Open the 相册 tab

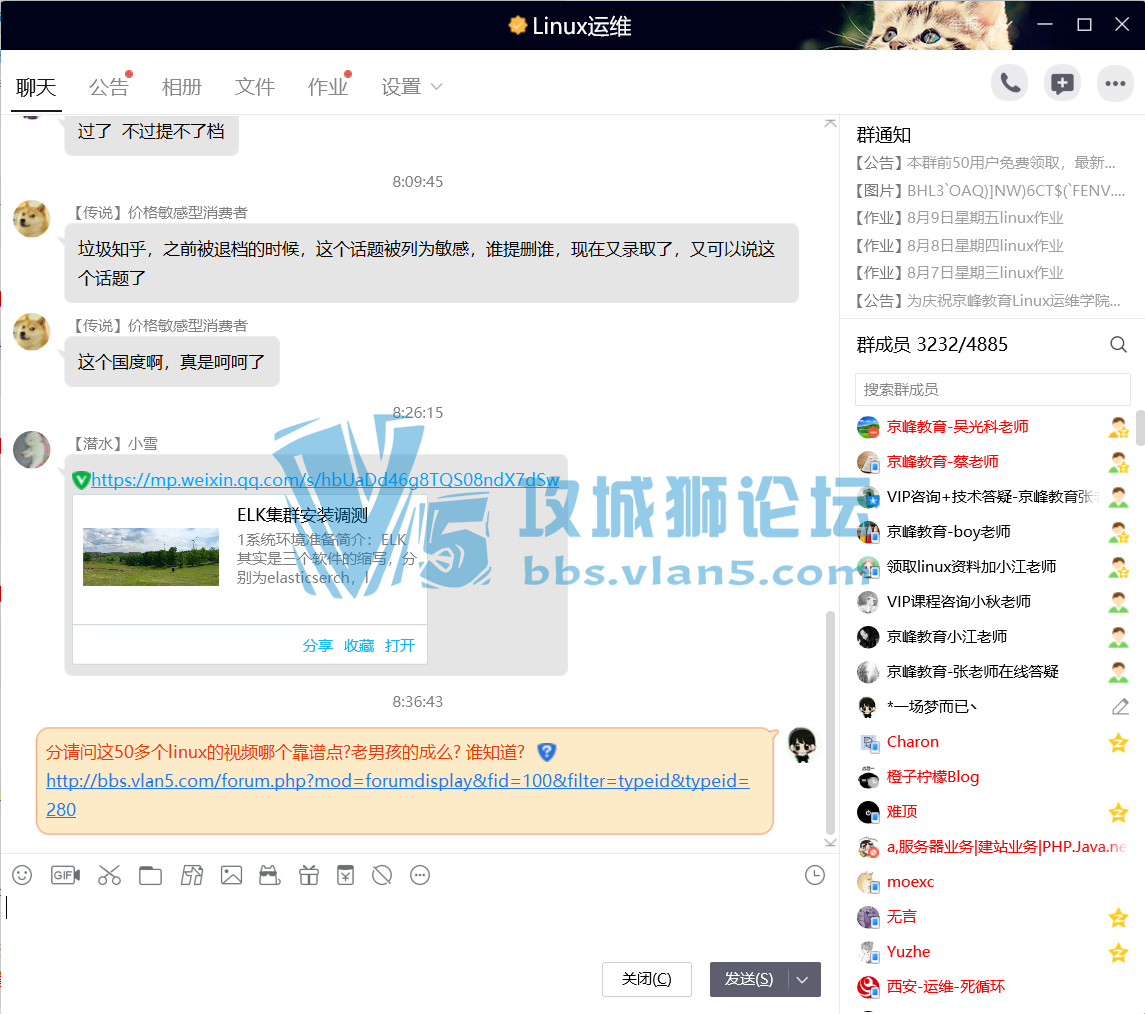[x=182, y=87]
